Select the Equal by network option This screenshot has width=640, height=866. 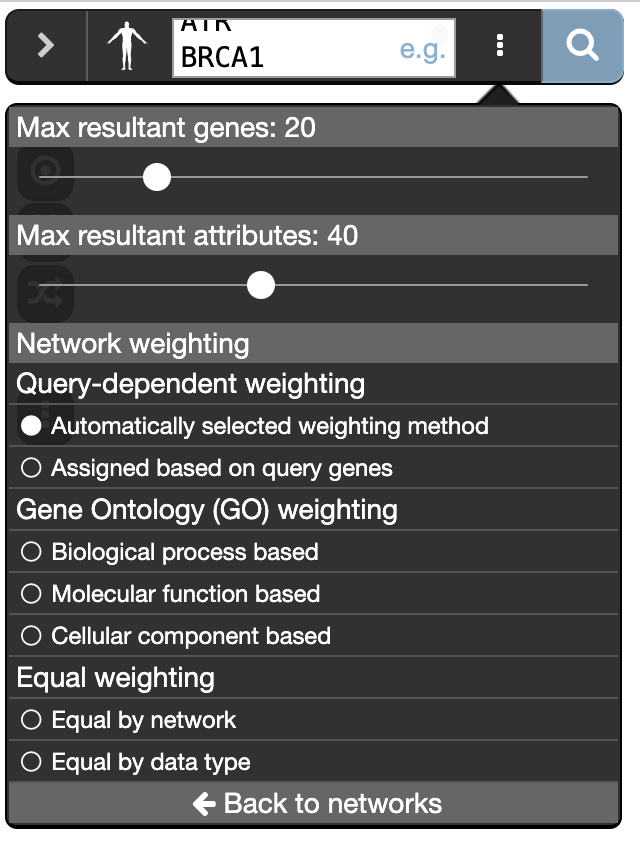tap(32, 720)
